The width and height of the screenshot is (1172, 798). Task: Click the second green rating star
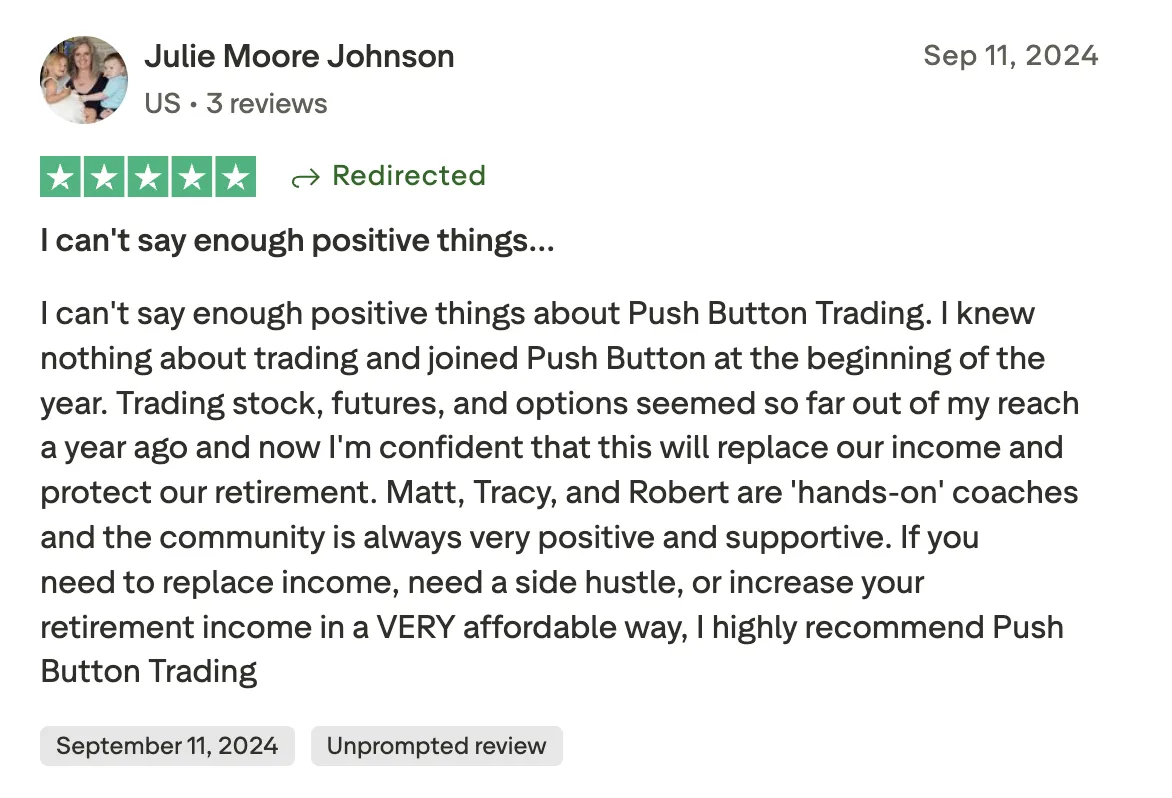tap(104, 177)
